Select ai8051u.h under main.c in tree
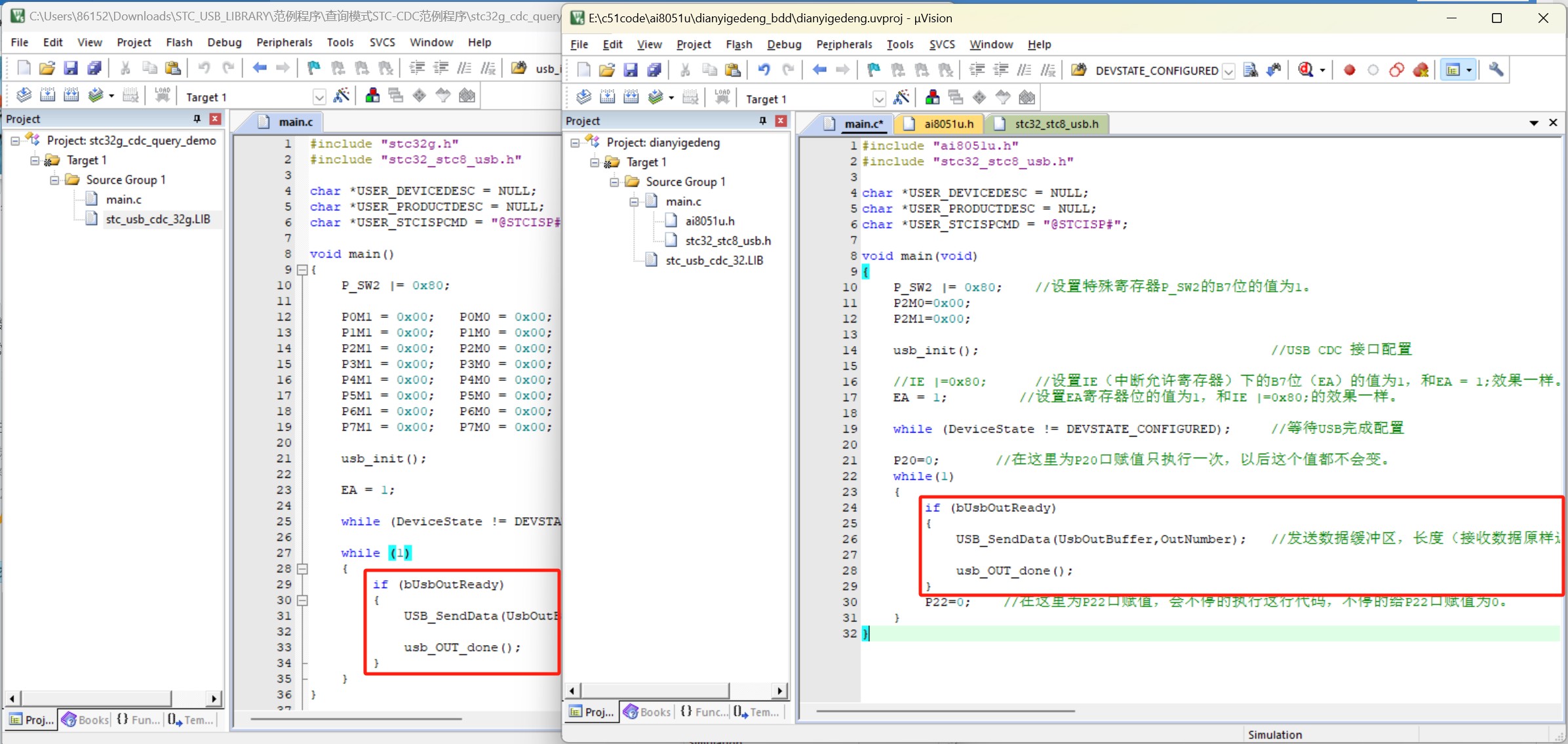Screen dimensions: 1568x744 [710, 221]
